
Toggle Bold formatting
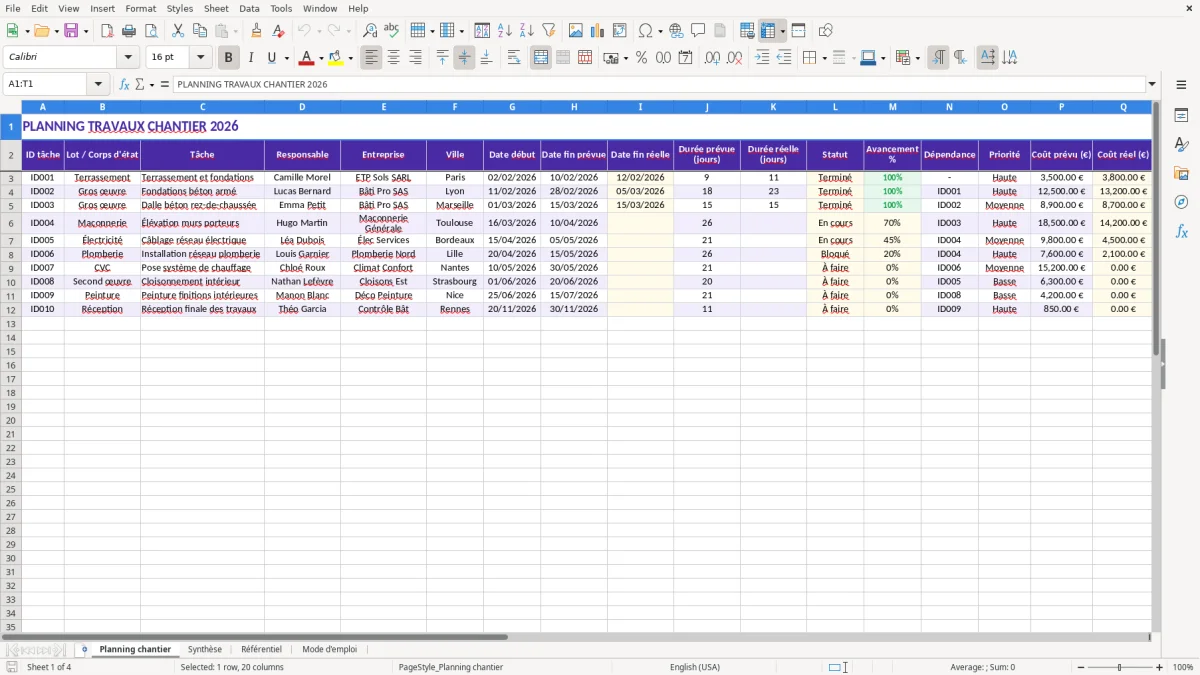pyautogui.click(x=228, y=58)
